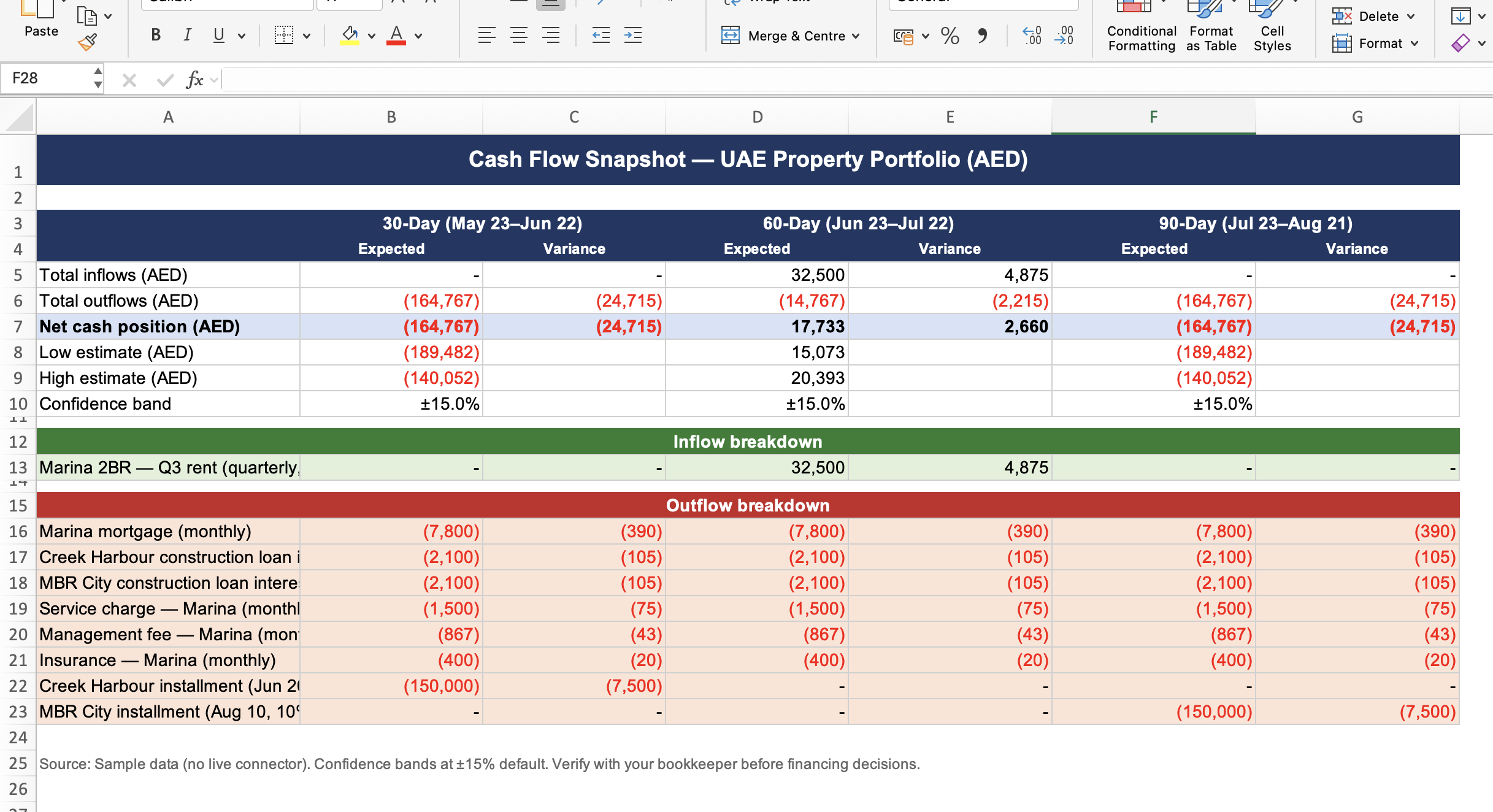Screen dimensions: 1493x812
Task: Select column A header
Action: tap(168, 117)
